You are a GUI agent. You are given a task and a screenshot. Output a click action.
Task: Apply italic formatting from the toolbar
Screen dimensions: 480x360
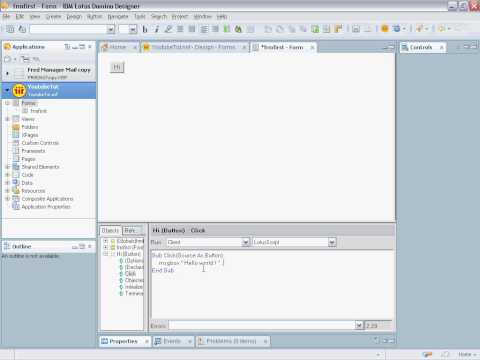click(x=156, y=29)
